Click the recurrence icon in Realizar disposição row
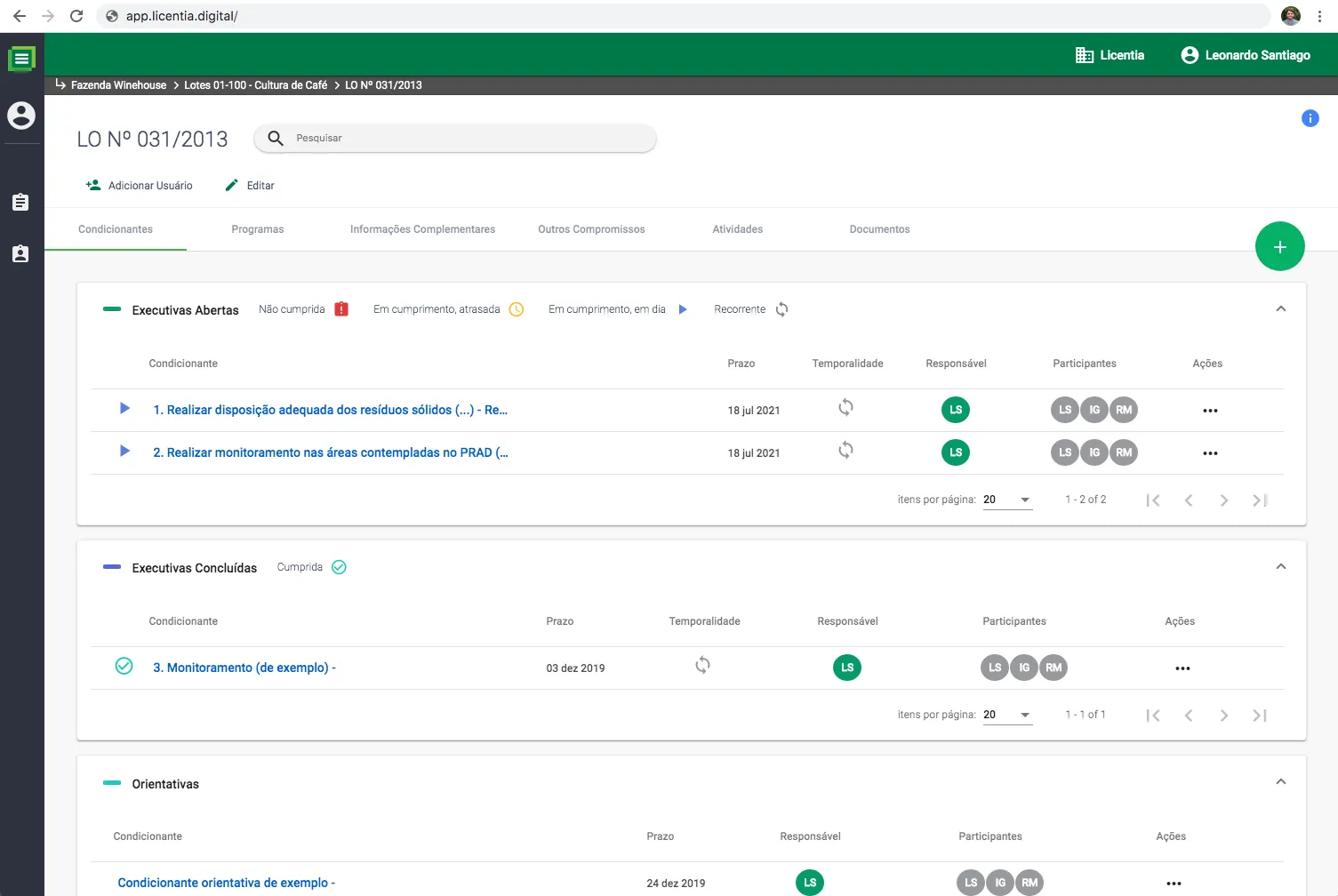 (x=845, y=407)
